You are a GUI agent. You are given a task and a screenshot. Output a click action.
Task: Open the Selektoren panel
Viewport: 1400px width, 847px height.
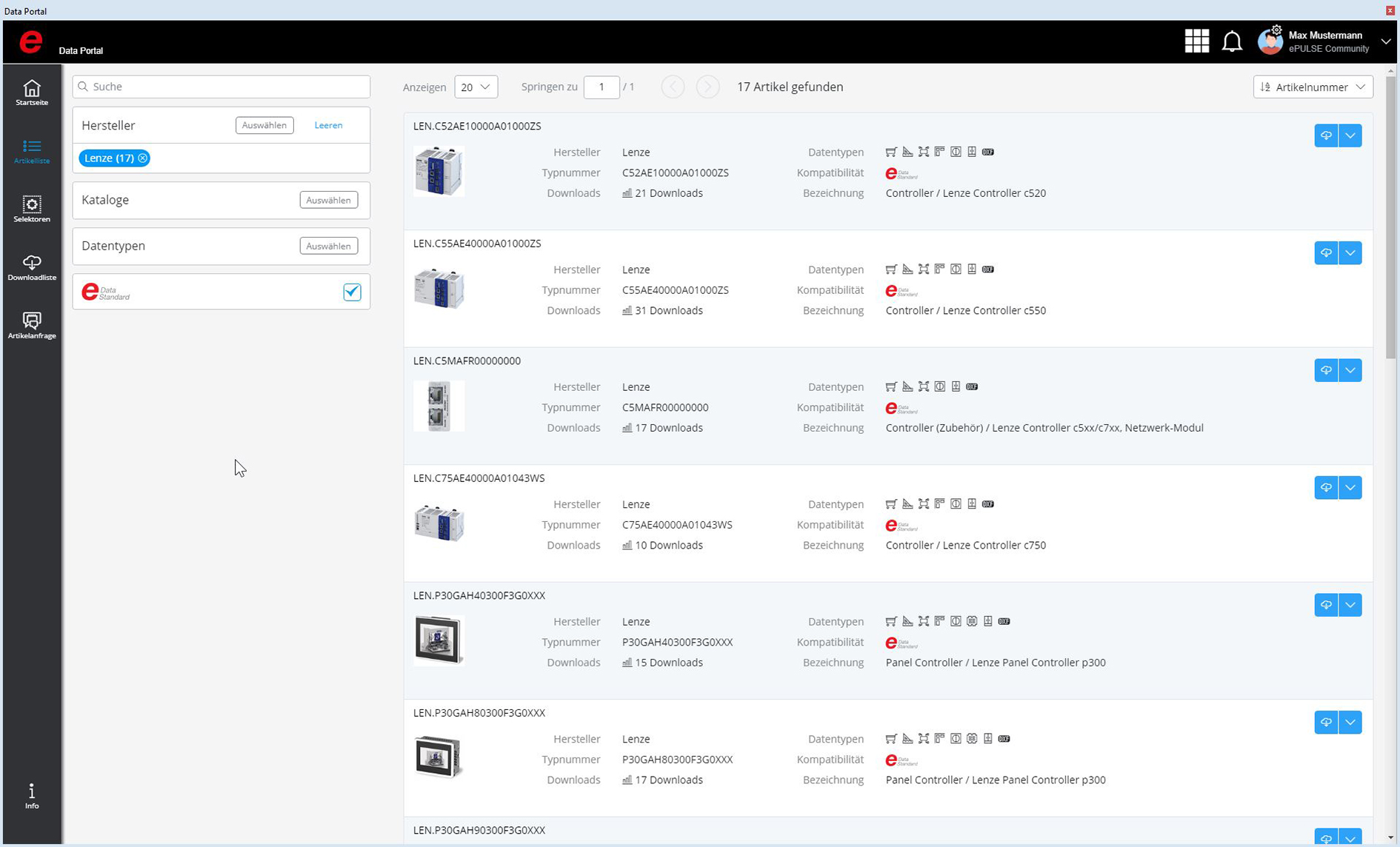[31, 208]
